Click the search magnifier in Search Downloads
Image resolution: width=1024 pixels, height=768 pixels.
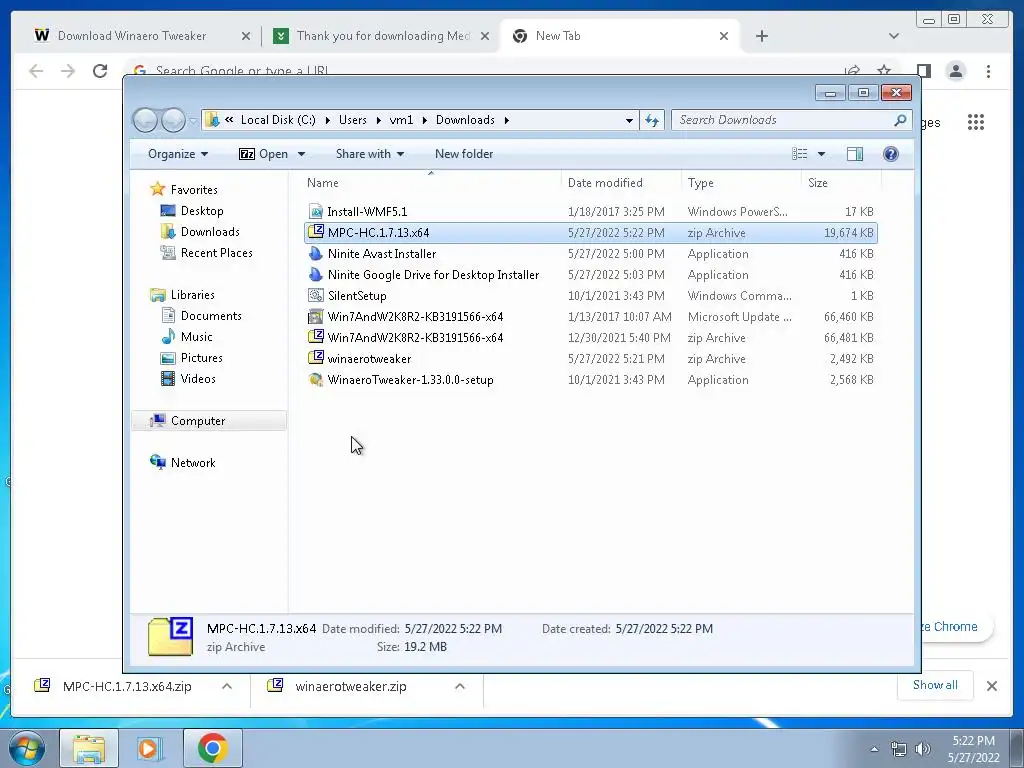click(900, 120)
